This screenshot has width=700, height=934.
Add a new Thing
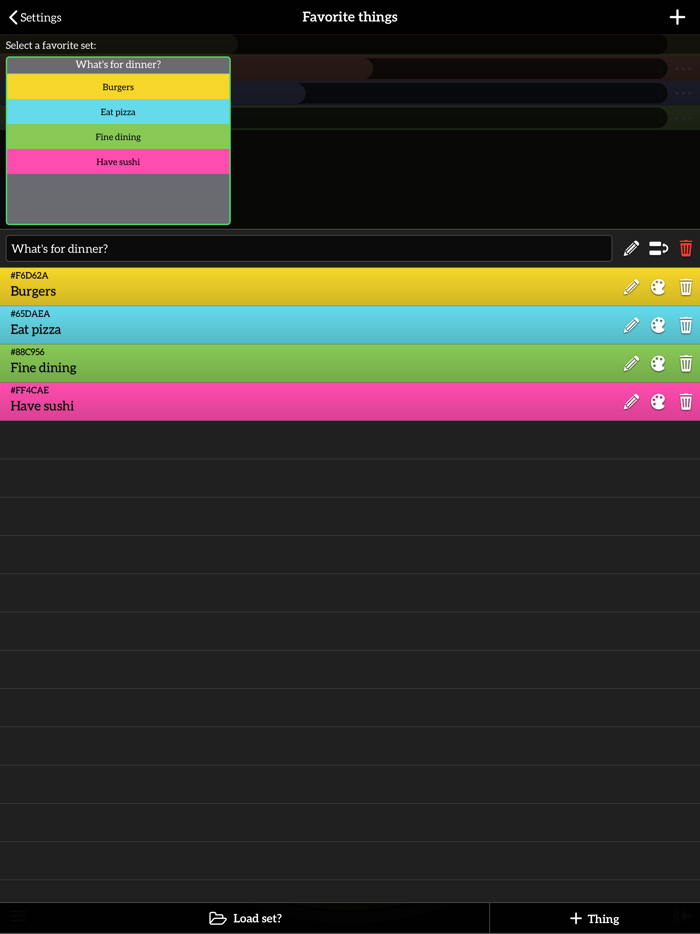[595, 918]
